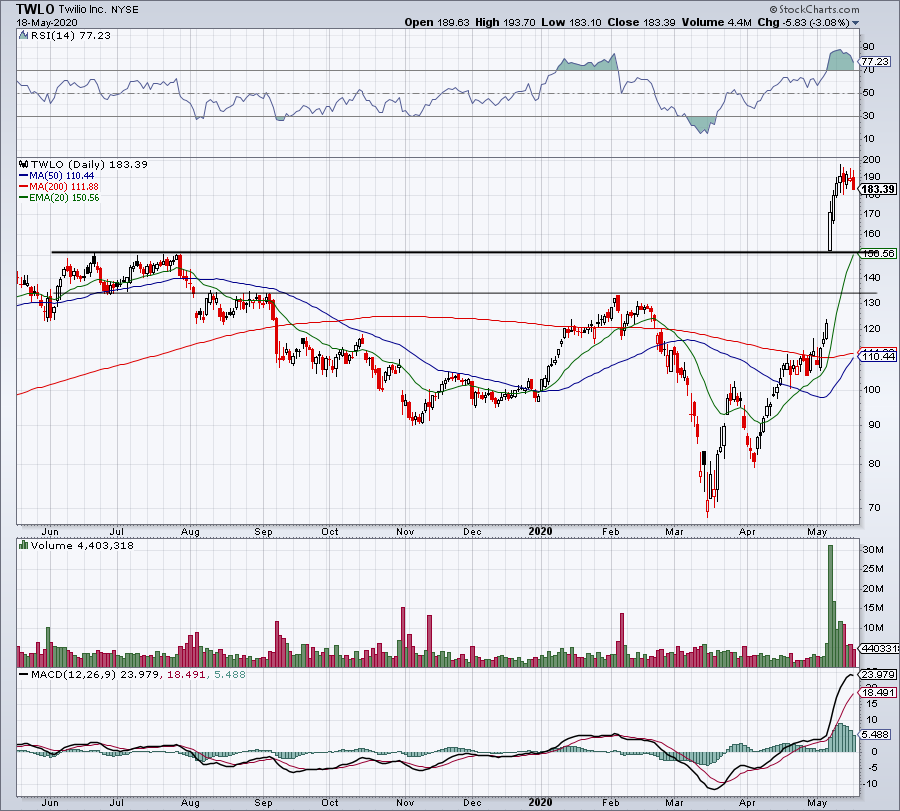The image size is (900, 811).
Task: Click the 18.491 tag on MACD right axis
Action: 878,693
